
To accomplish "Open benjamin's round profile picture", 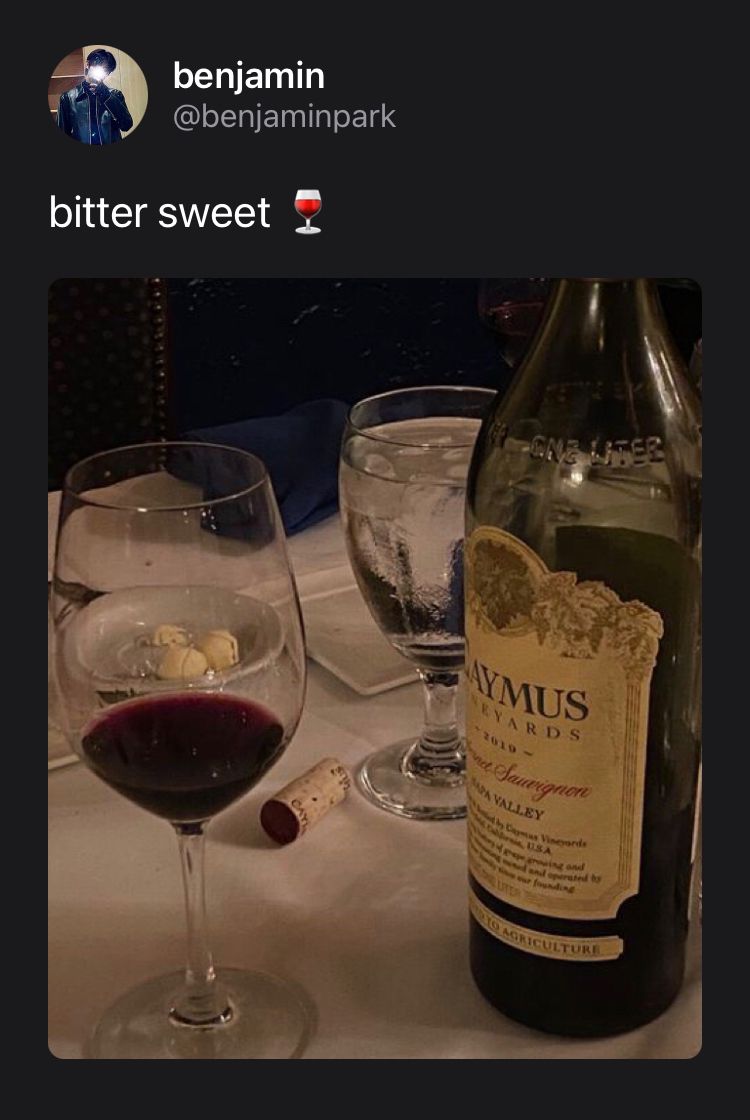I will point(98,95).
